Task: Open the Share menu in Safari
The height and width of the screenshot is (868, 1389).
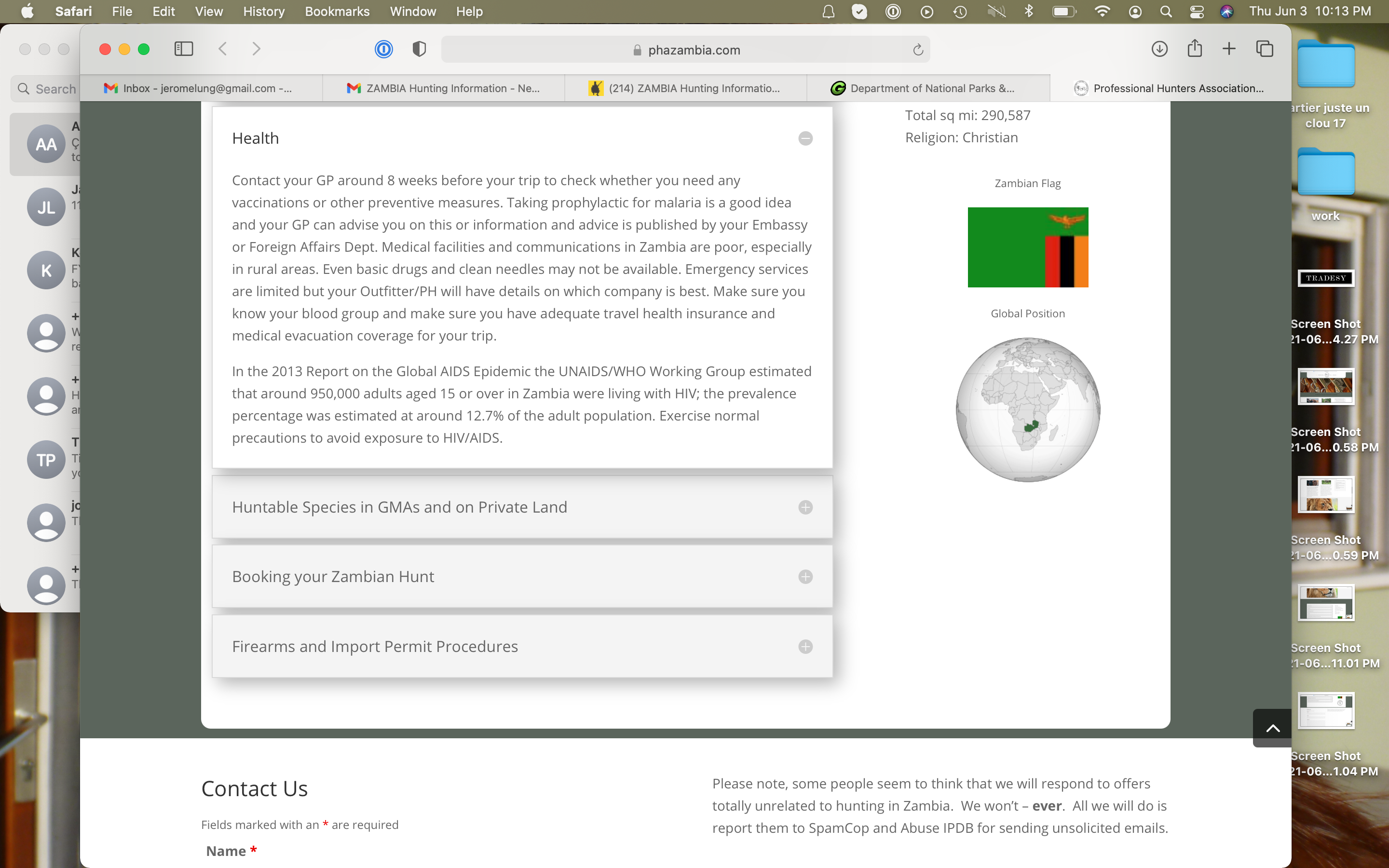Action: pos(1195,48)
